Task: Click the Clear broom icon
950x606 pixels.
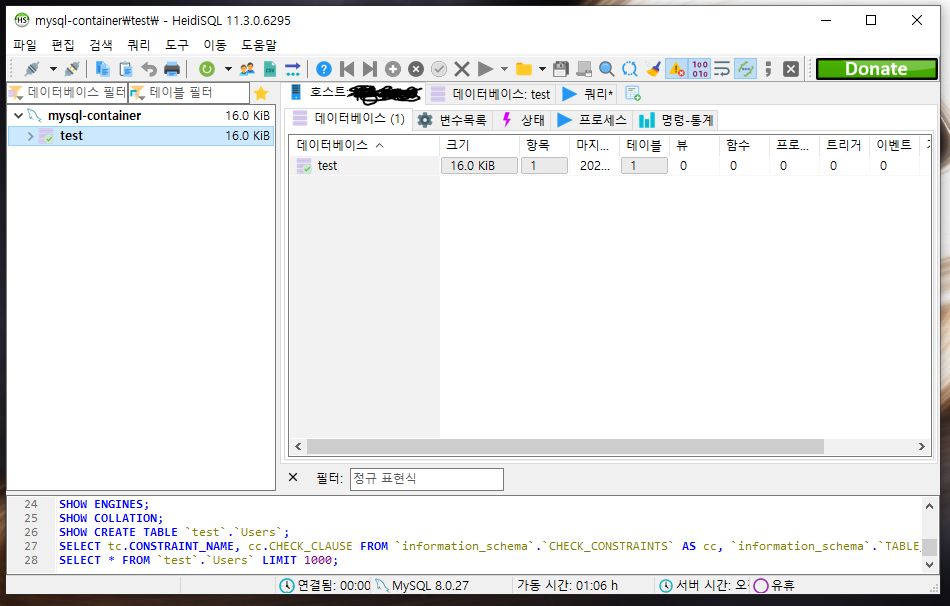Action: 653,69
